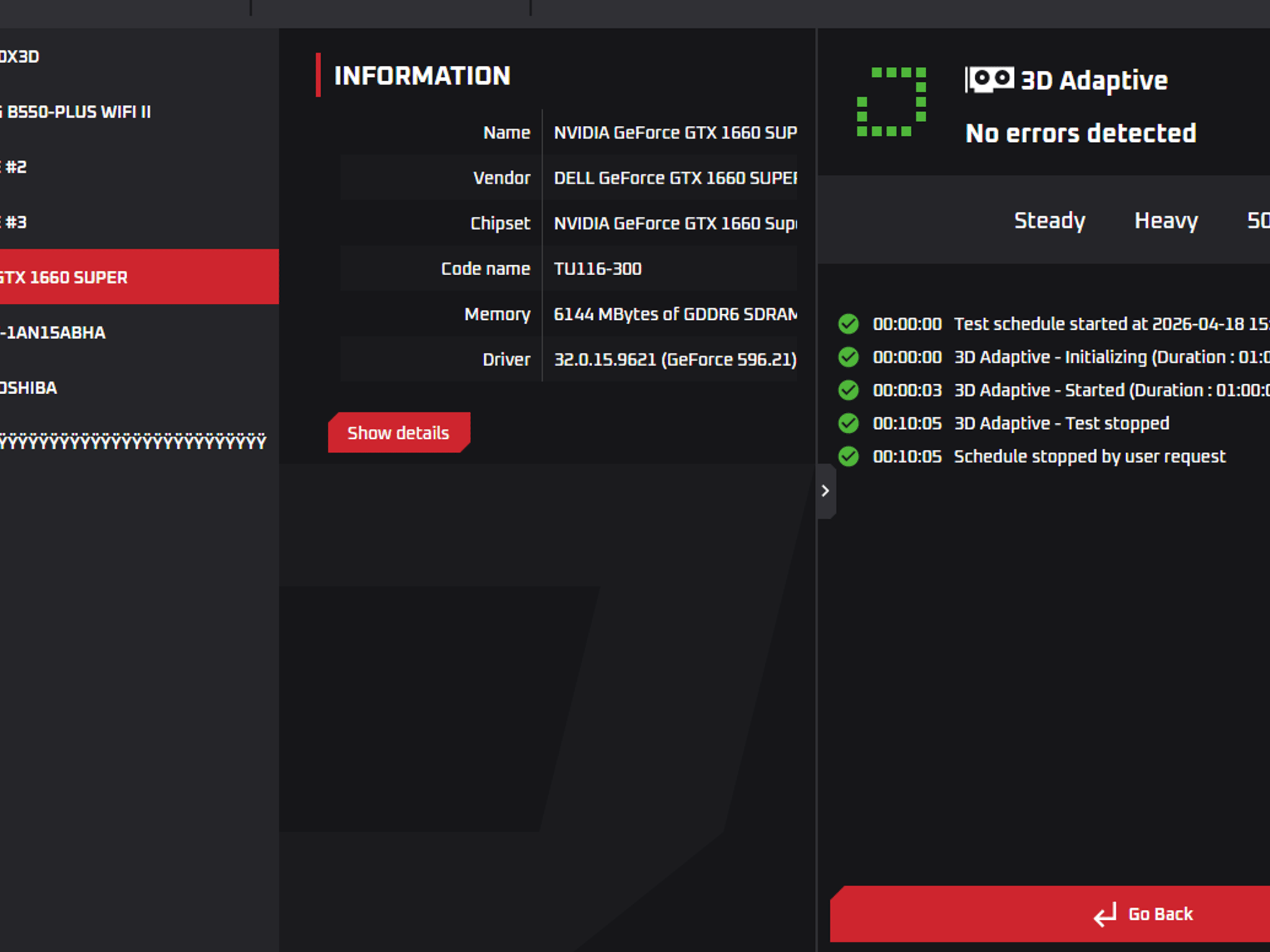Go Back to the previous screen
This screenshot has width=1270, height=952.
coord(1050,914)
